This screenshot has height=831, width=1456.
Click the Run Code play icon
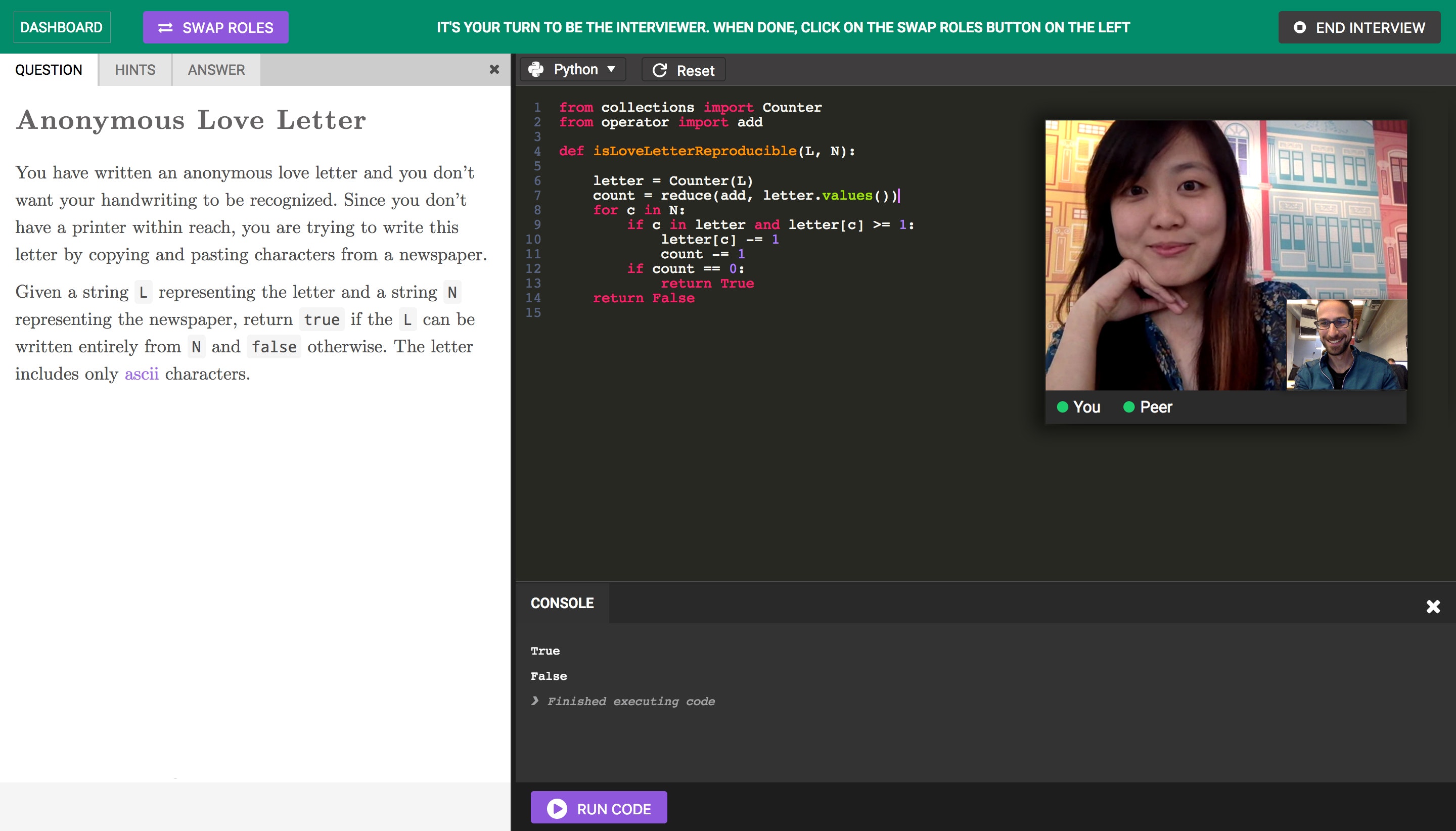(x=557, y=808)
